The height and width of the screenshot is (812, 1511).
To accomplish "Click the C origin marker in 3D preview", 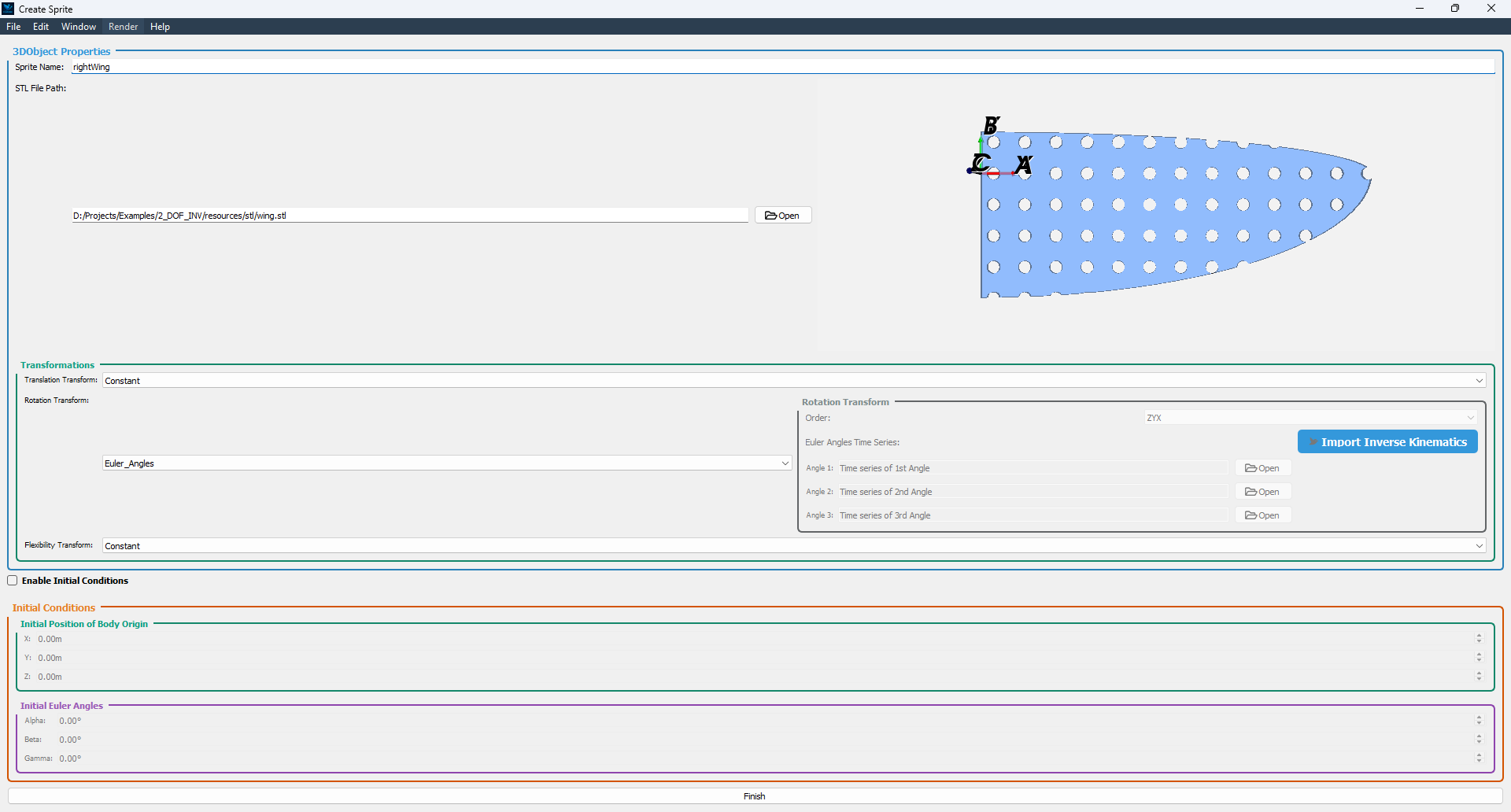I will point(980,164).
